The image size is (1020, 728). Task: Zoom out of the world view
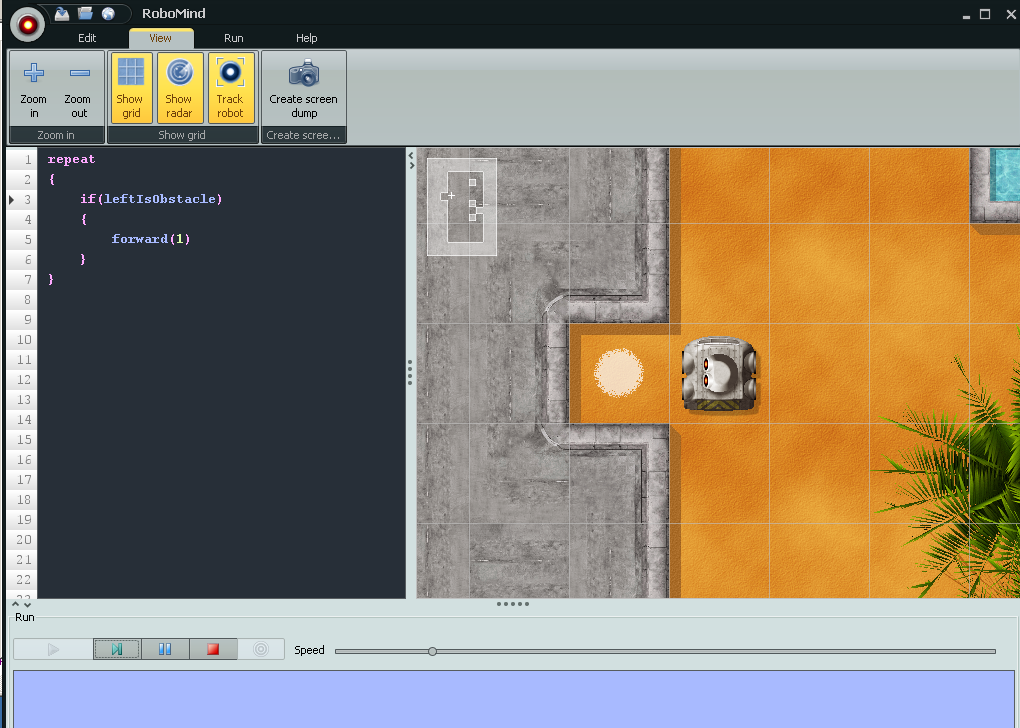(78, 88)
